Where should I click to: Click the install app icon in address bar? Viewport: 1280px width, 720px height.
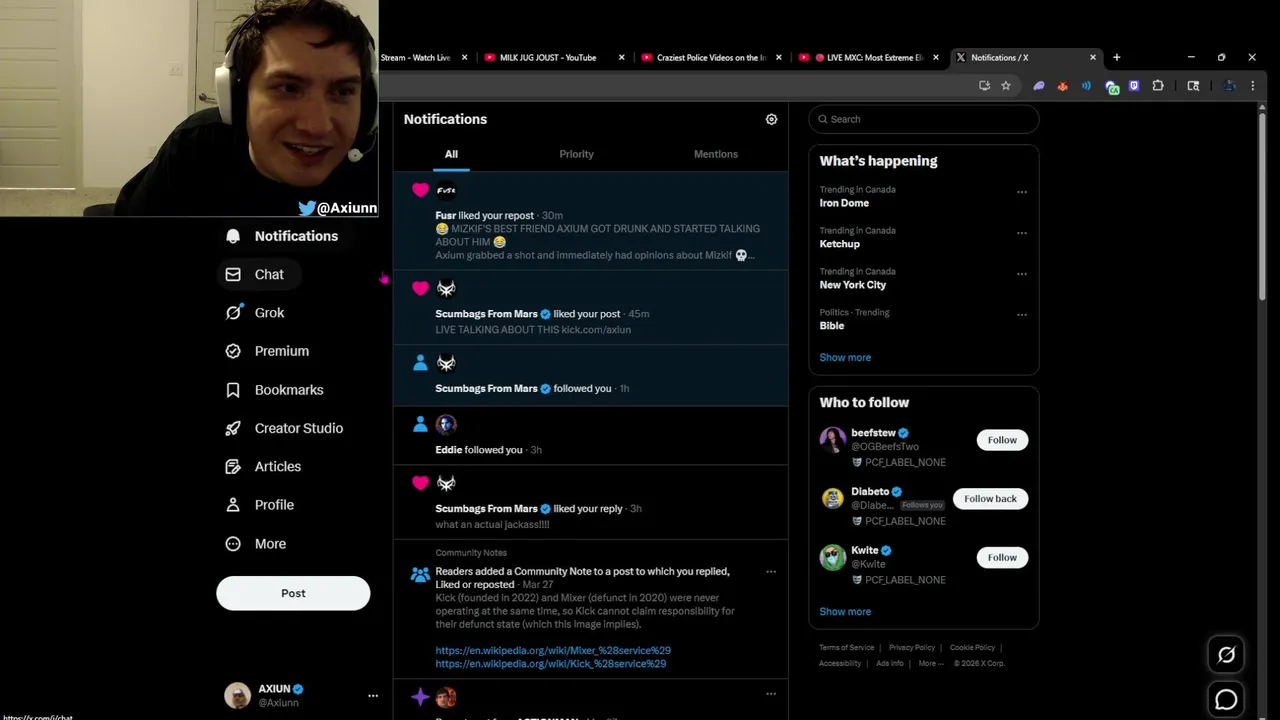click(x=984, y=86)
